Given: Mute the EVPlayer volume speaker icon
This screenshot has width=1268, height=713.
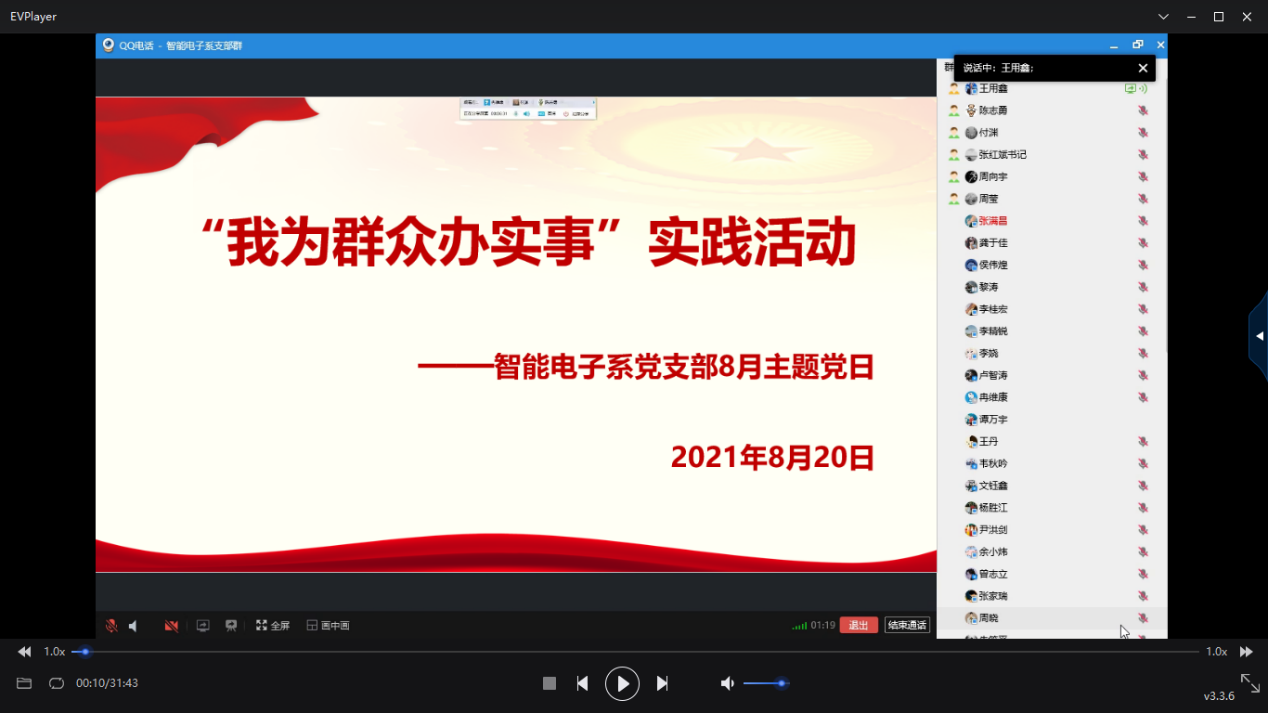Looking at the screenshot, I should point(727,683).
